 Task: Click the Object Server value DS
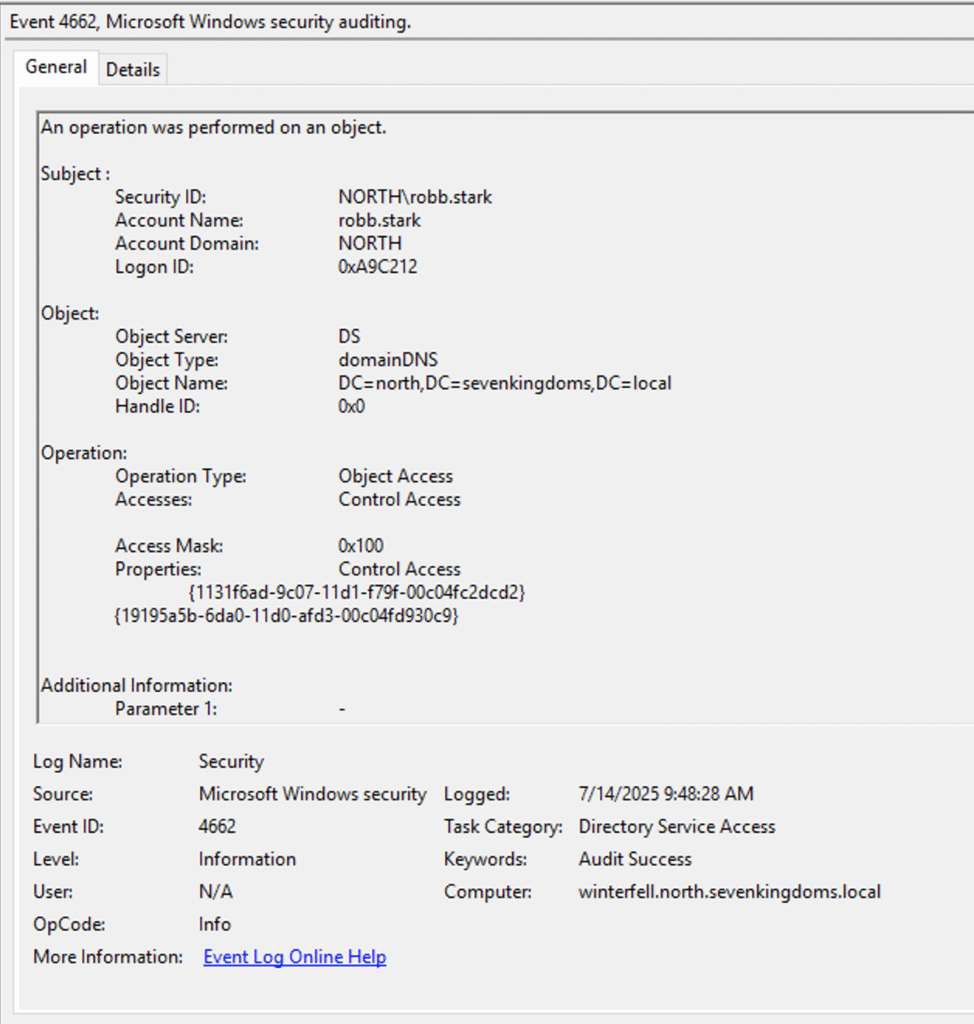[349, 336]
